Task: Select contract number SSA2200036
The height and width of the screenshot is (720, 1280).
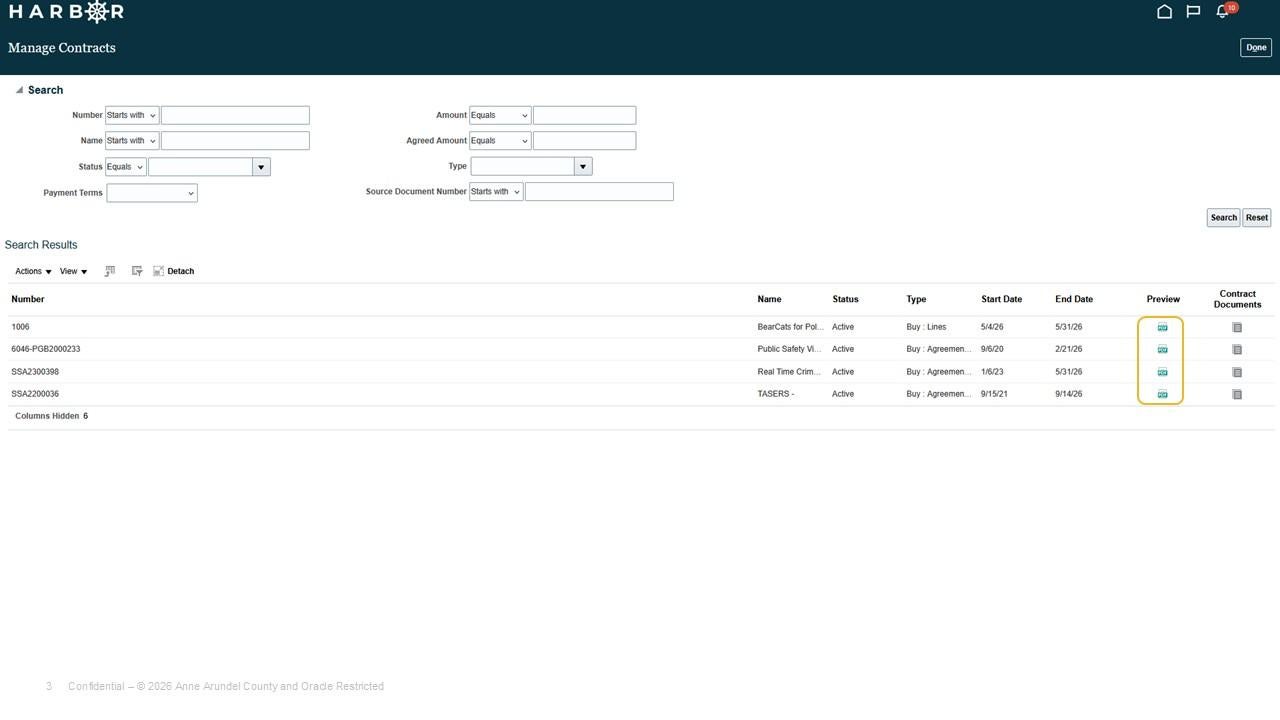Action: point(35,394)
